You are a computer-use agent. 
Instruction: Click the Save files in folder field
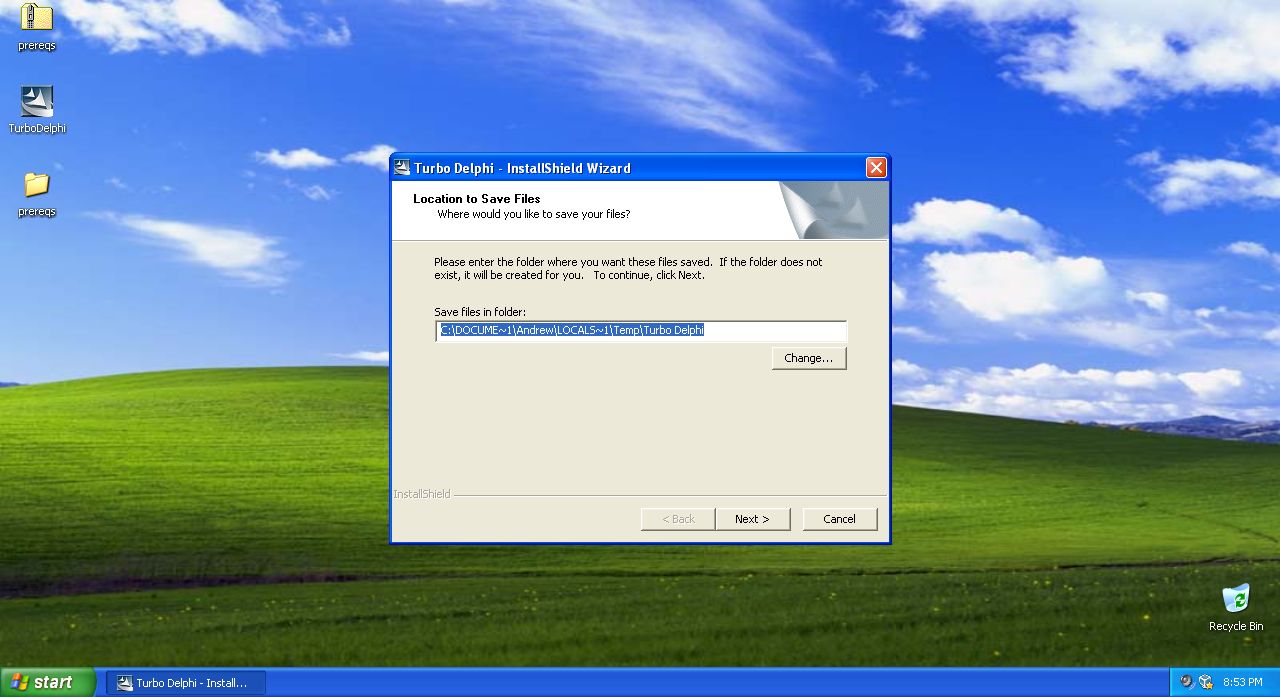[641, 331]
